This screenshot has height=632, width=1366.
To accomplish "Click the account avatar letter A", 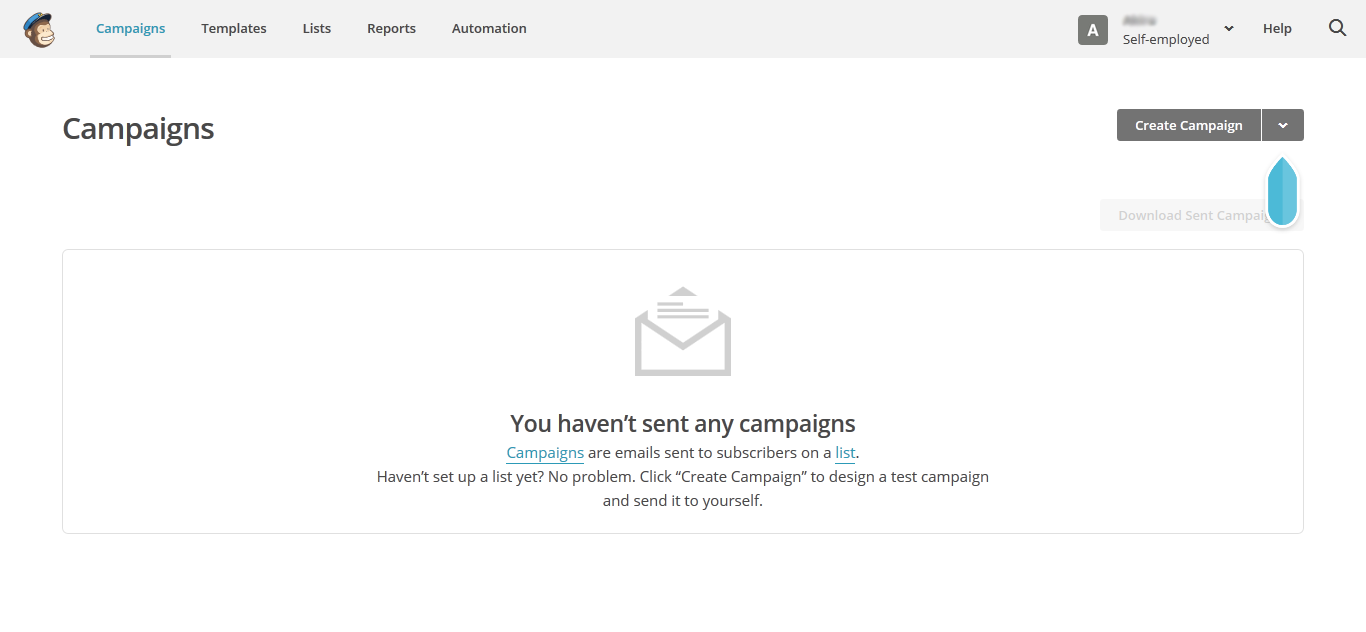I will 1092,30.
